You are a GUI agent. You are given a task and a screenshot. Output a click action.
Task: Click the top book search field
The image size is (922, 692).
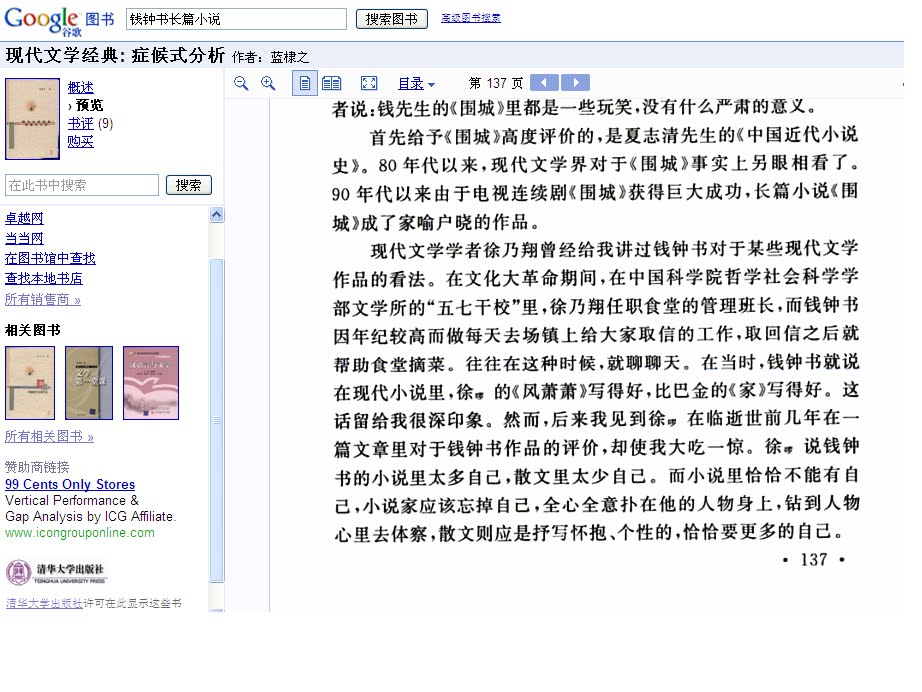coord(236,19)
